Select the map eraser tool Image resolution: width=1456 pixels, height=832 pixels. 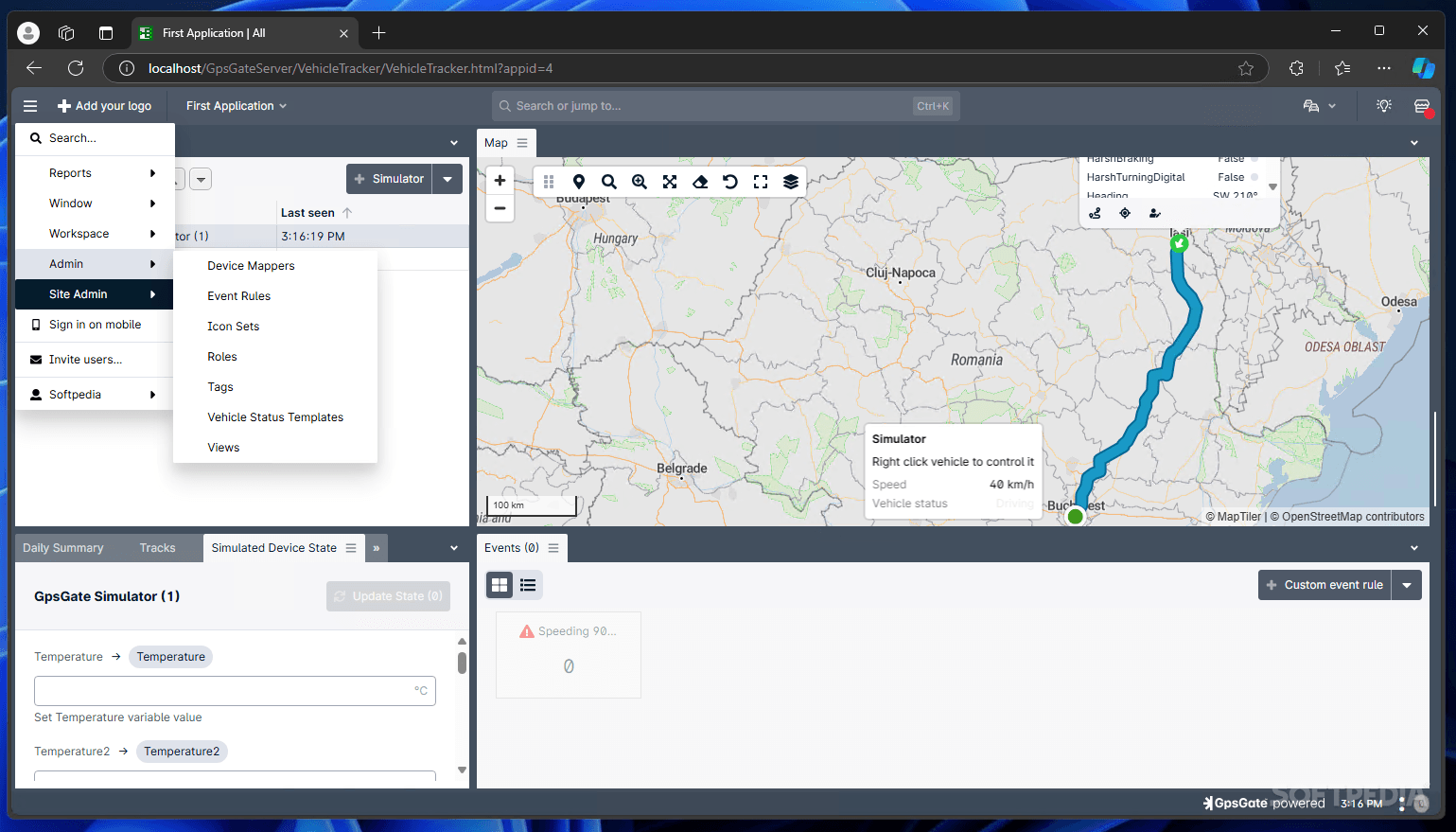(700, 182)
